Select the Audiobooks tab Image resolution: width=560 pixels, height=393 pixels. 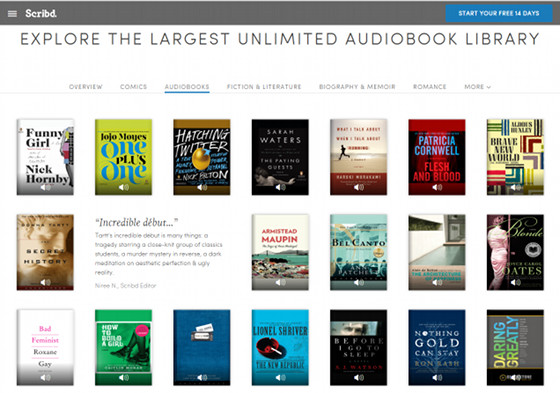click(x=187, y=87)
